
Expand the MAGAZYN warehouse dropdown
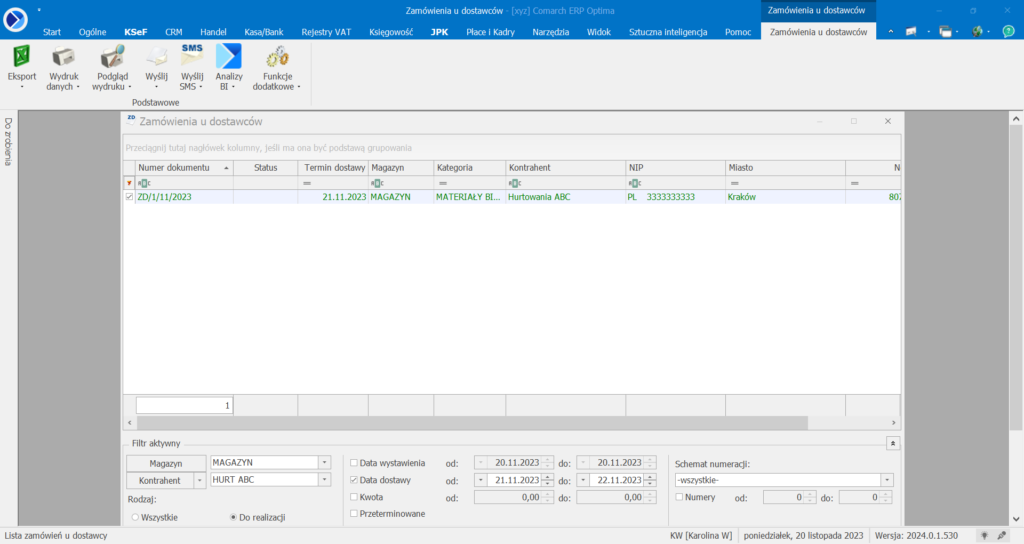[323, 463]
